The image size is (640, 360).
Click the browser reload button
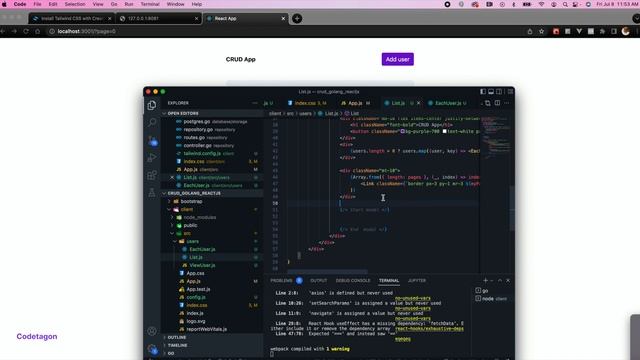[26, 31]
